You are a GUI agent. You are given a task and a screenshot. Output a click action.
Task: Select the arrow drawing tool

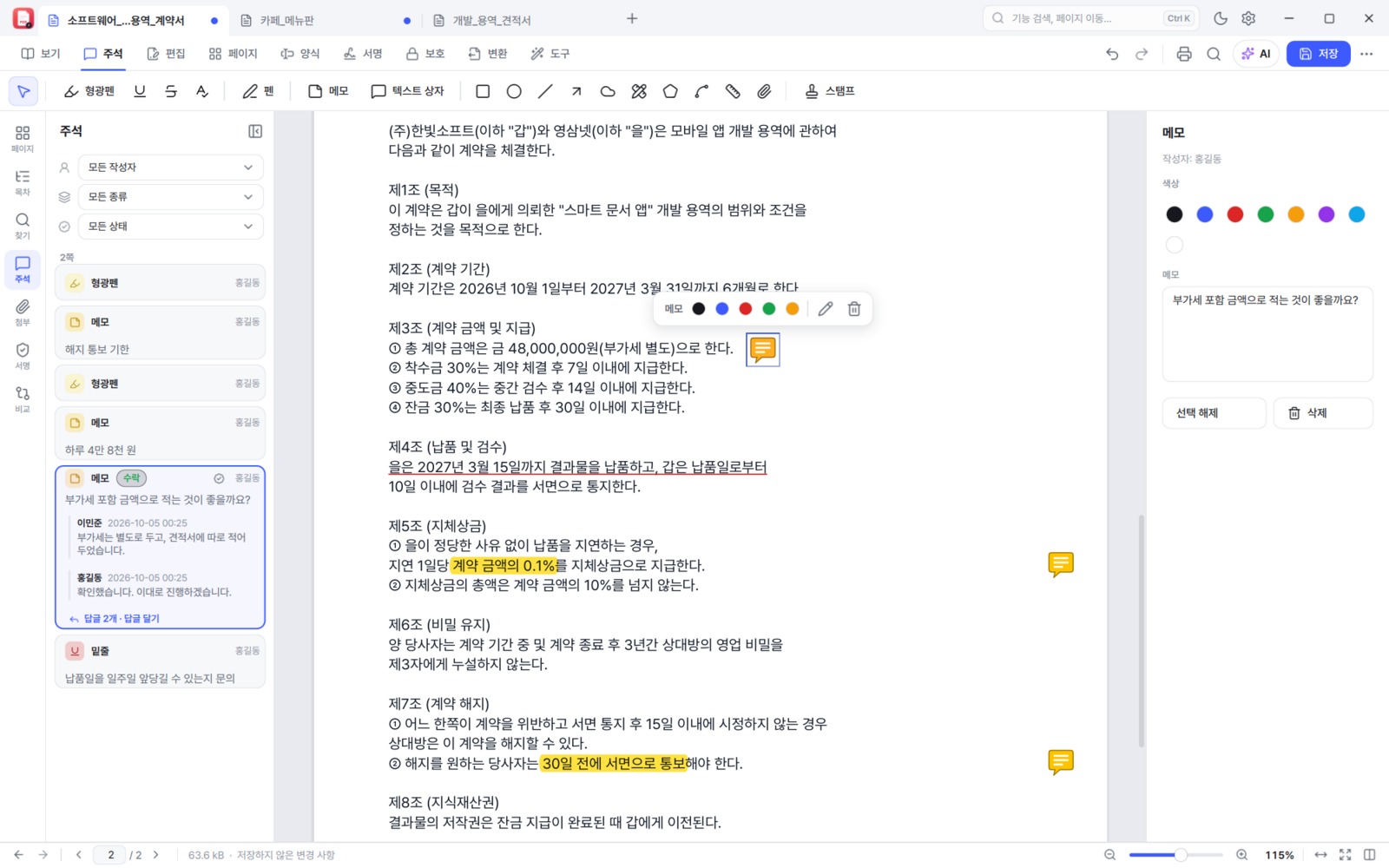click(576, 91)
